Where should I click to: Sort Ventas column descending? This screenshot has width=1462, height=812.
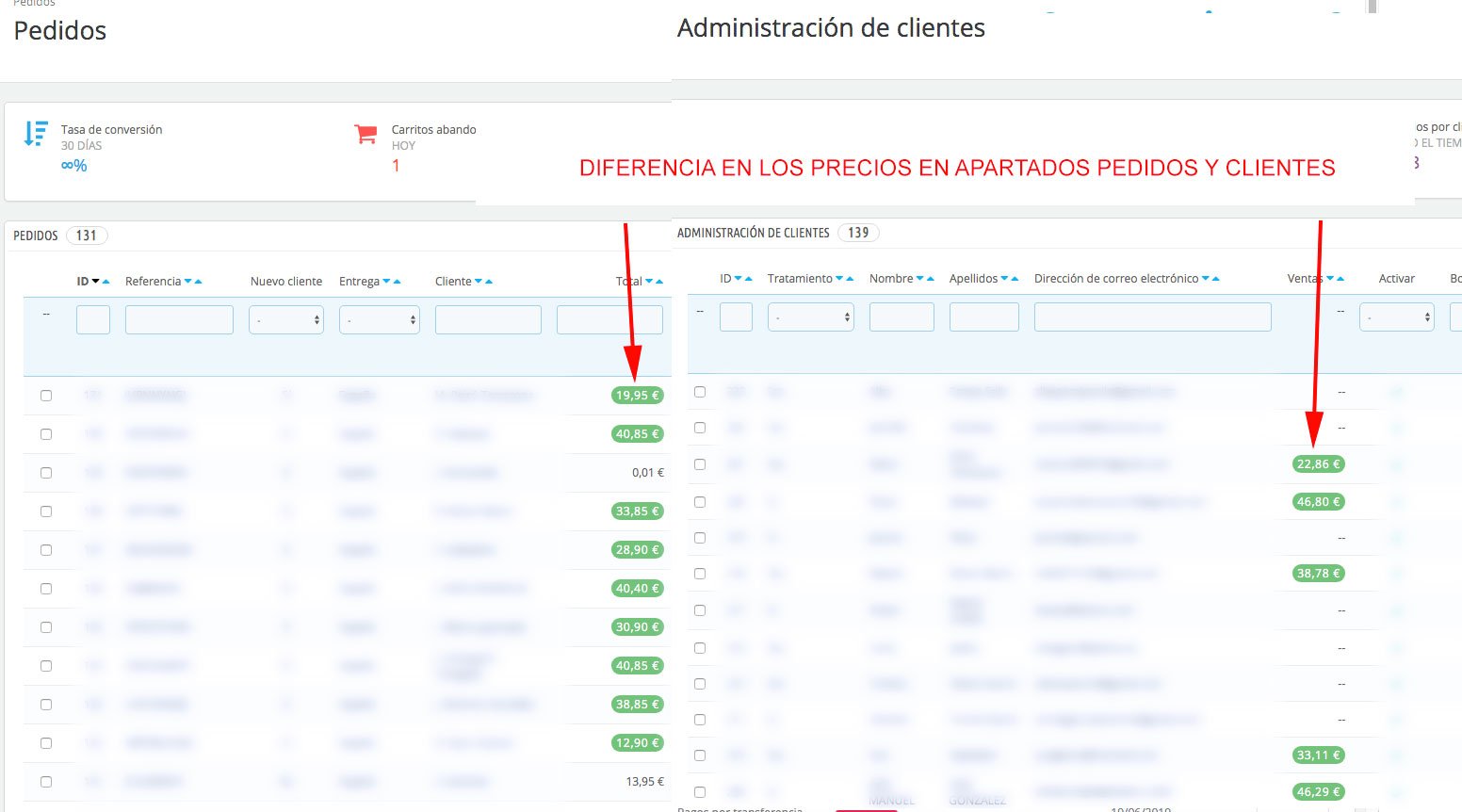click(1330, 279)
